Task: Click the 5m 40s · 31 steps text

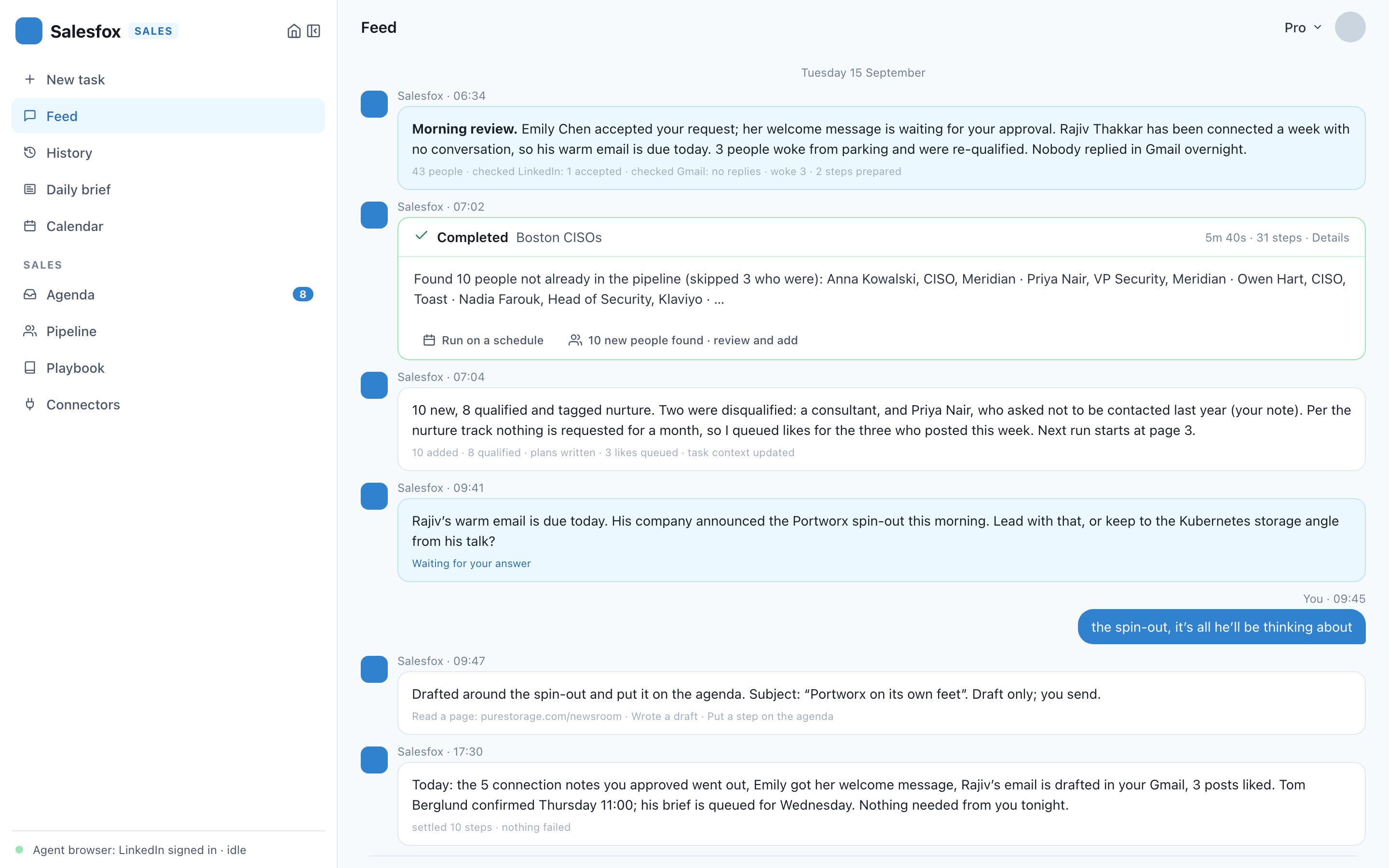Action: tap(1253, 238)
